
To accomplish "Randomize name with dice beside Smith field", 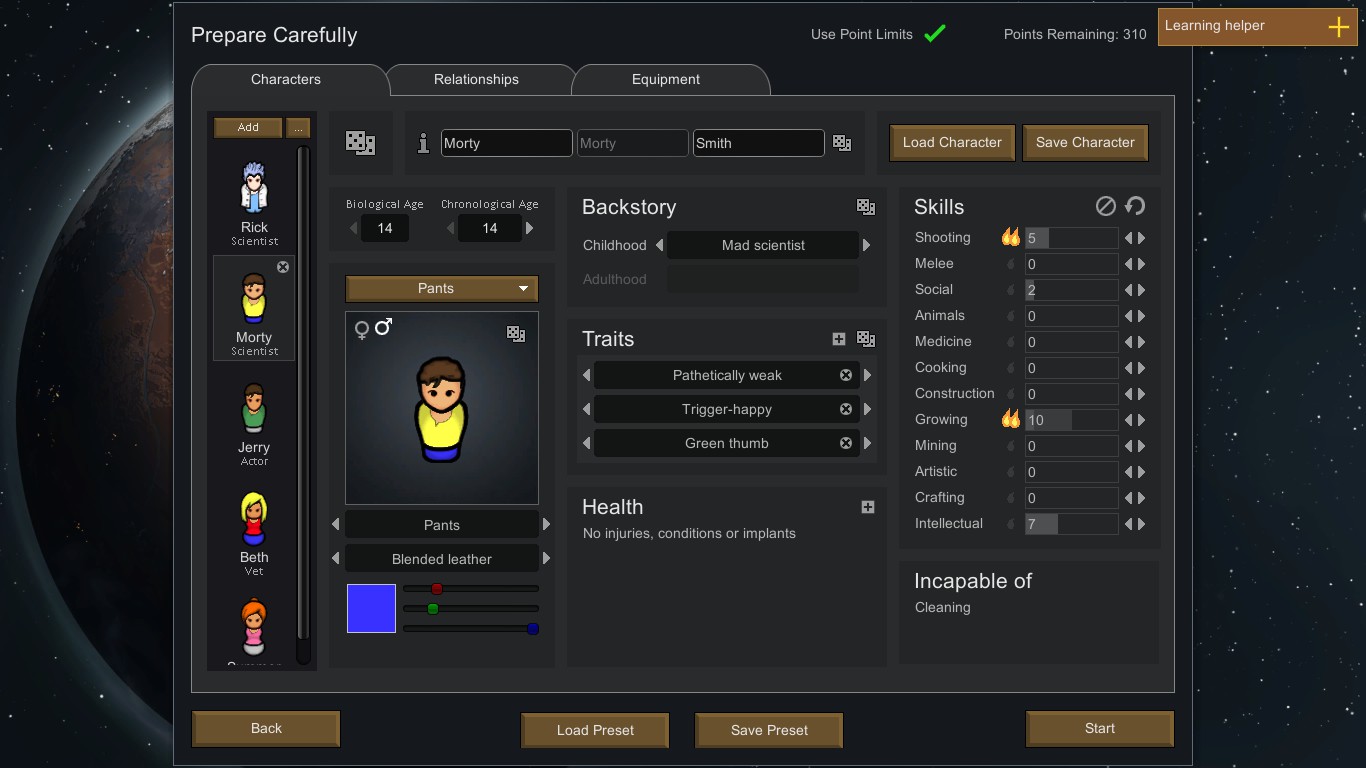I will coord(842,143).
